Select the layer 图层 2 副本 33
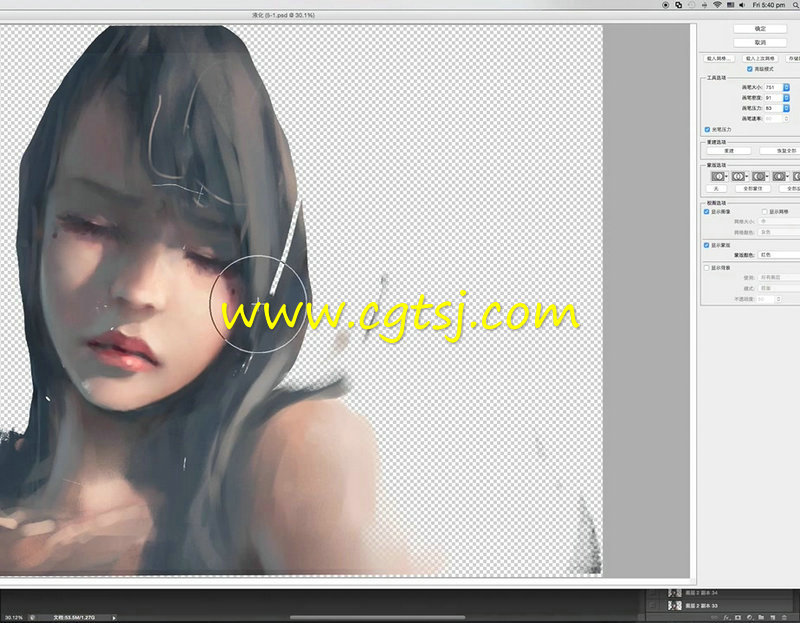This screenshot has width=800, height=623. pyautogui.click(x=719, y=606)
